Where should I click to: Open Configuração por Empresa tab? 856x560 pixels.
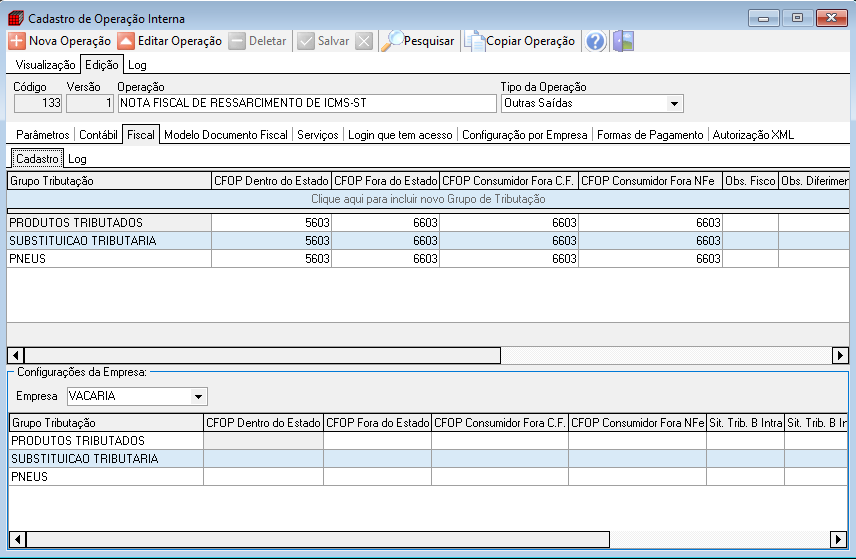click(525, 135)
